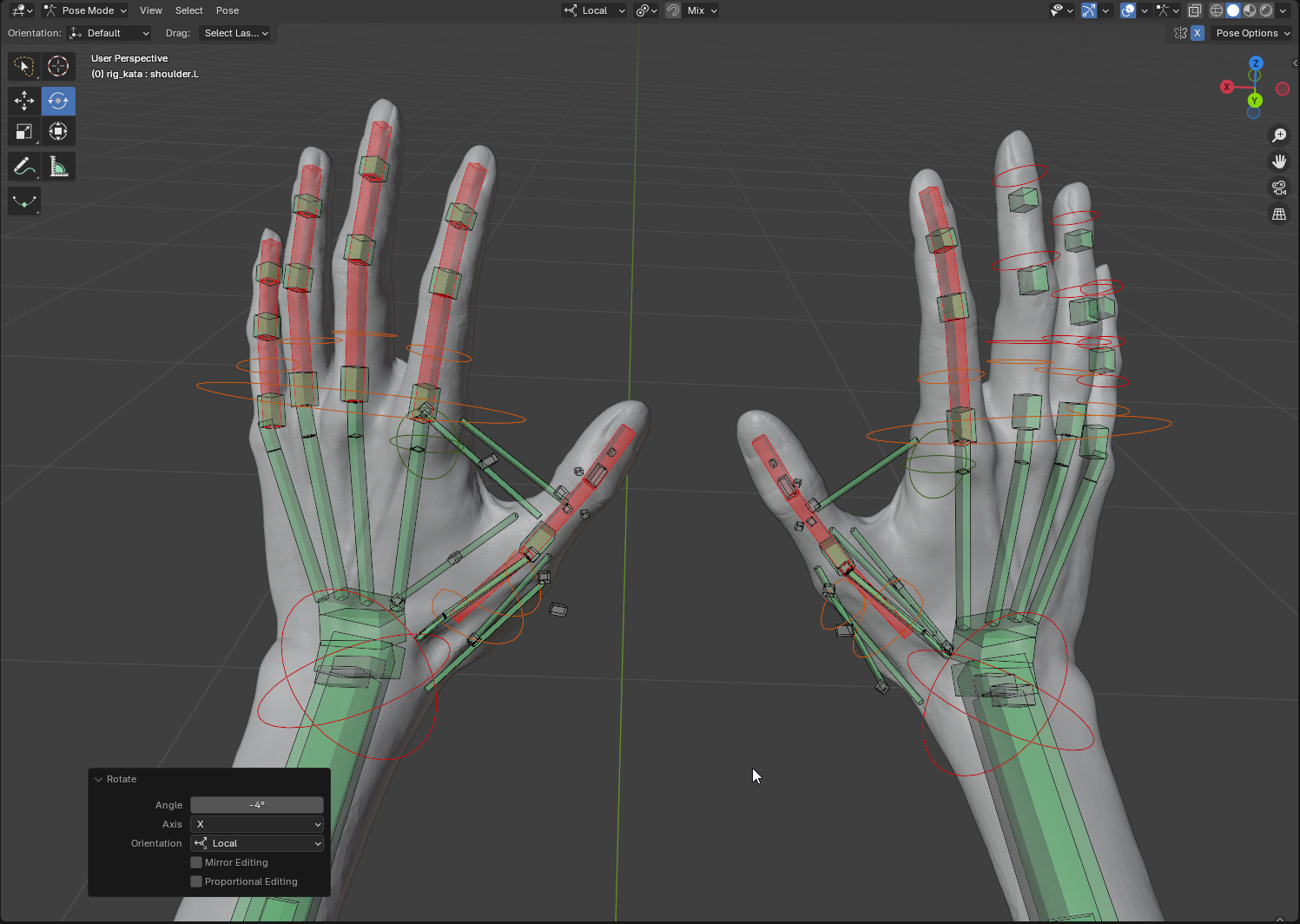Screen dimensions: 1300x924
Task: Open the Select menu
Action: pos(188,10)
